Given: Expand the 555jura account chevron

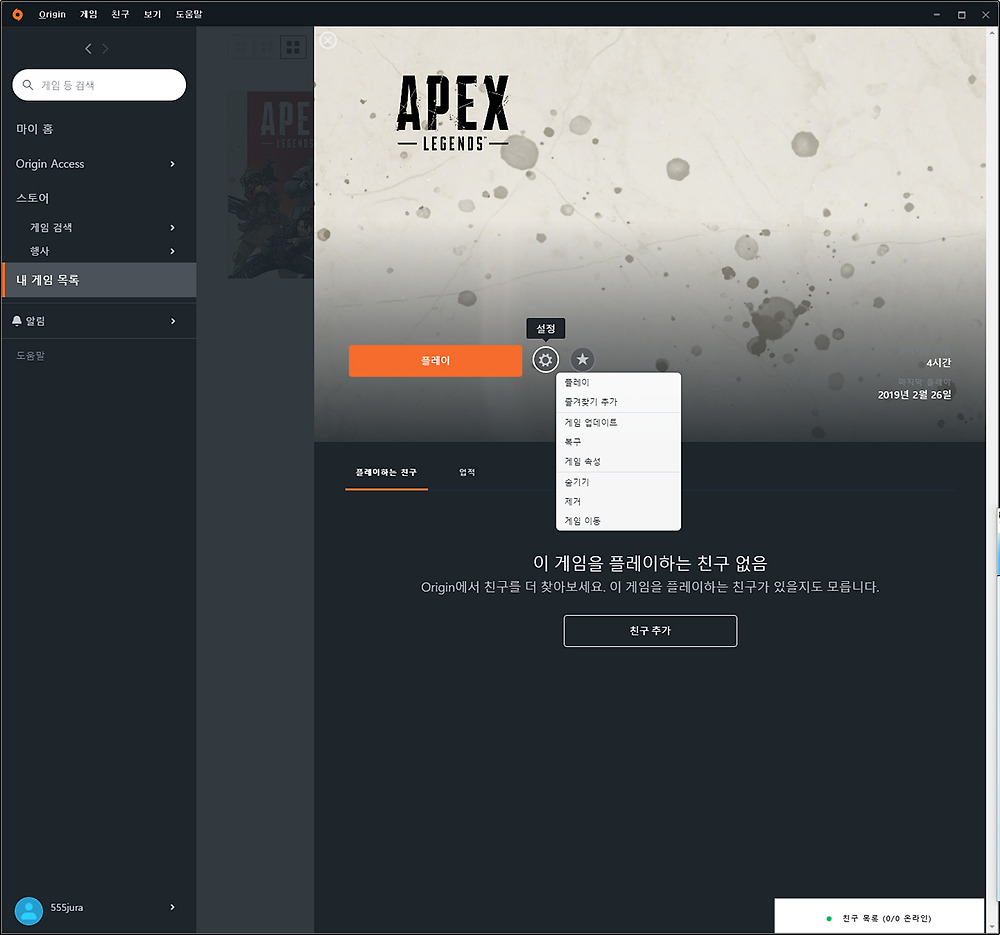Looking at the screenshot, I should click(172, 907).
